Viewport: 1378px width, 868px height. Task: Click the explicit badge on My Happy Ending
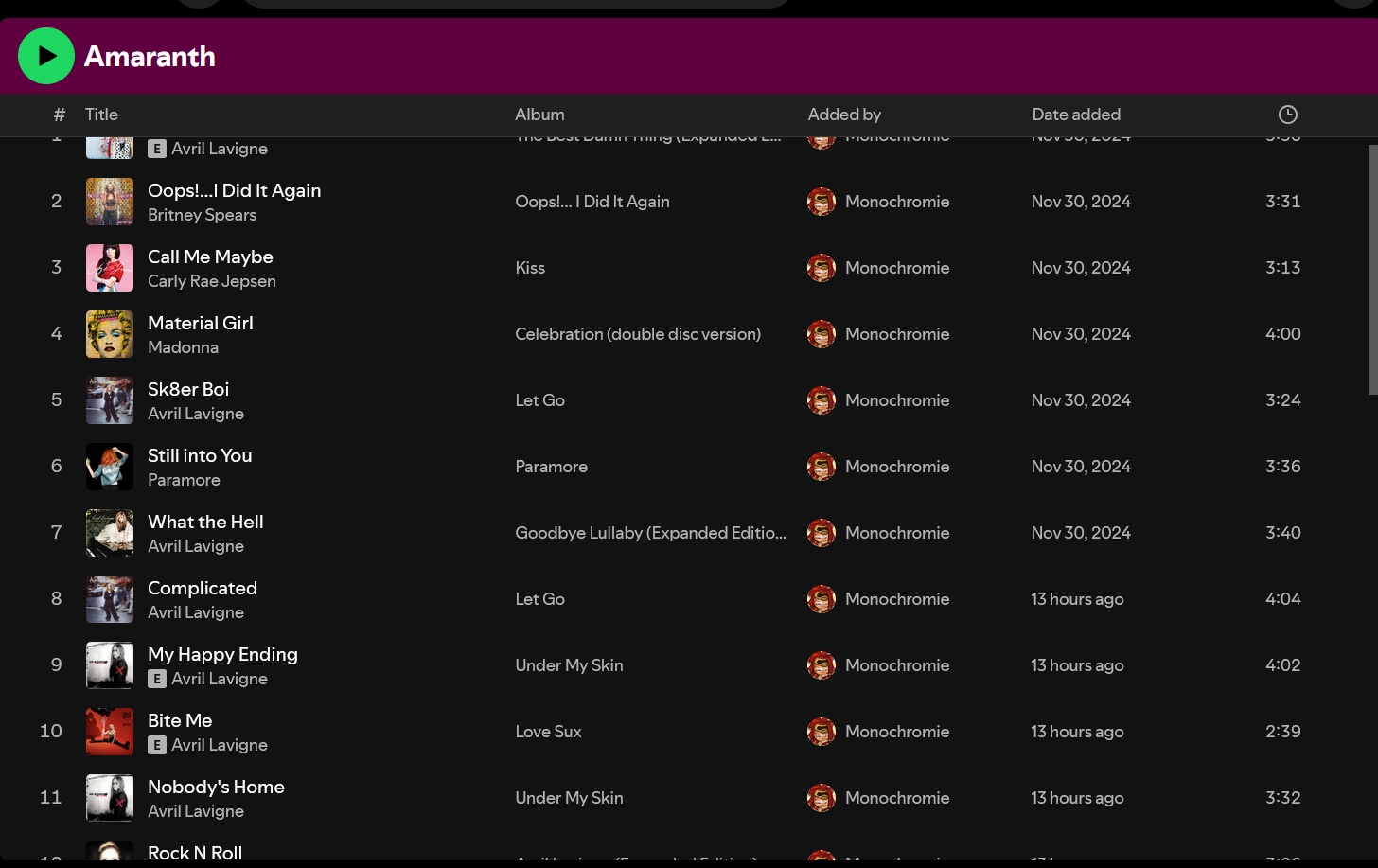(x=157, y=679)
